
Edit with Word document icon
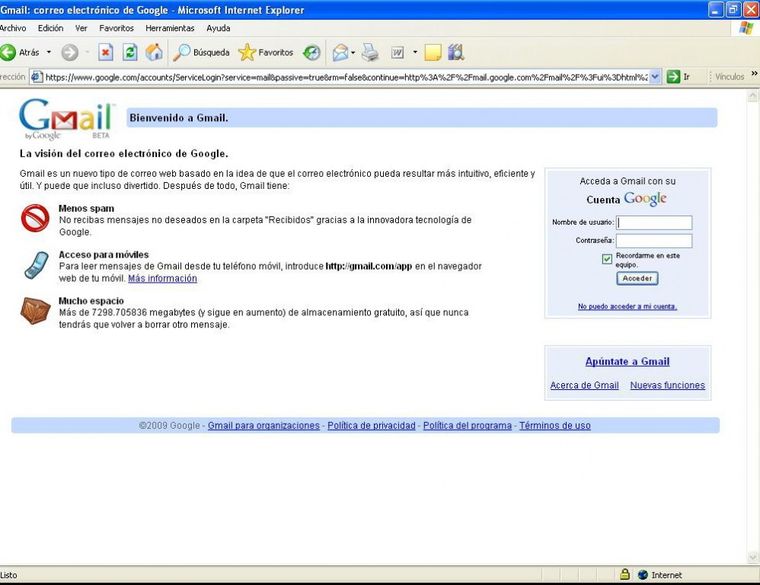pyautogui.click(x=397, y=52)
